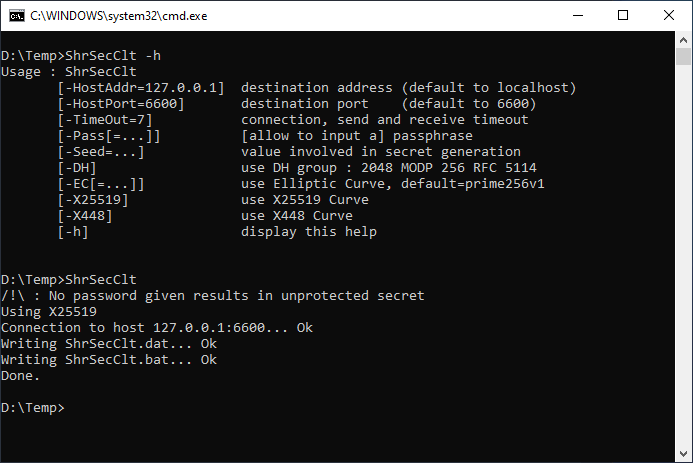Click the -X25519 option text
This screenshot has height=463, width=693.
(93, 200)
